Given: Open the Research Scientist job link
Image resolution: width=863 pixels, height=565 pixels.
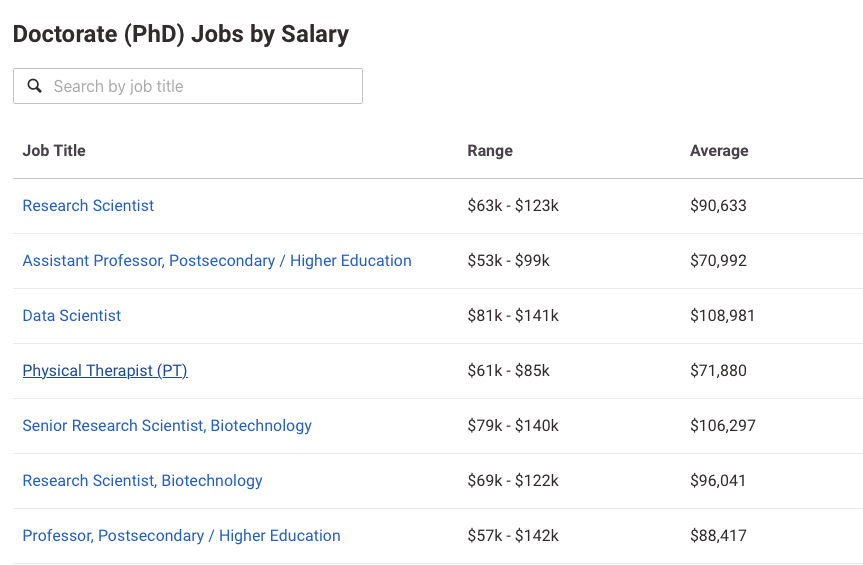Looking at the screenshot, I should (88, 206).
